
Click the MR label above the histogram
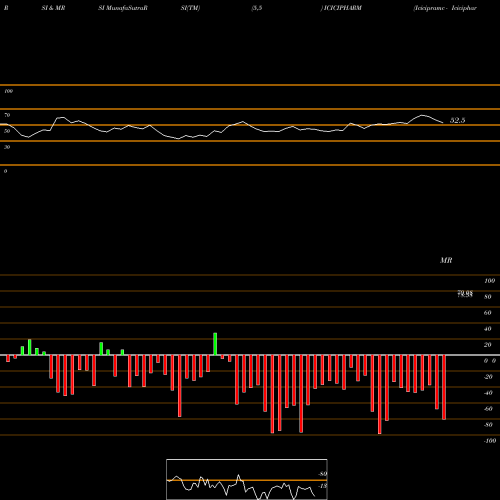pos(446,260)
